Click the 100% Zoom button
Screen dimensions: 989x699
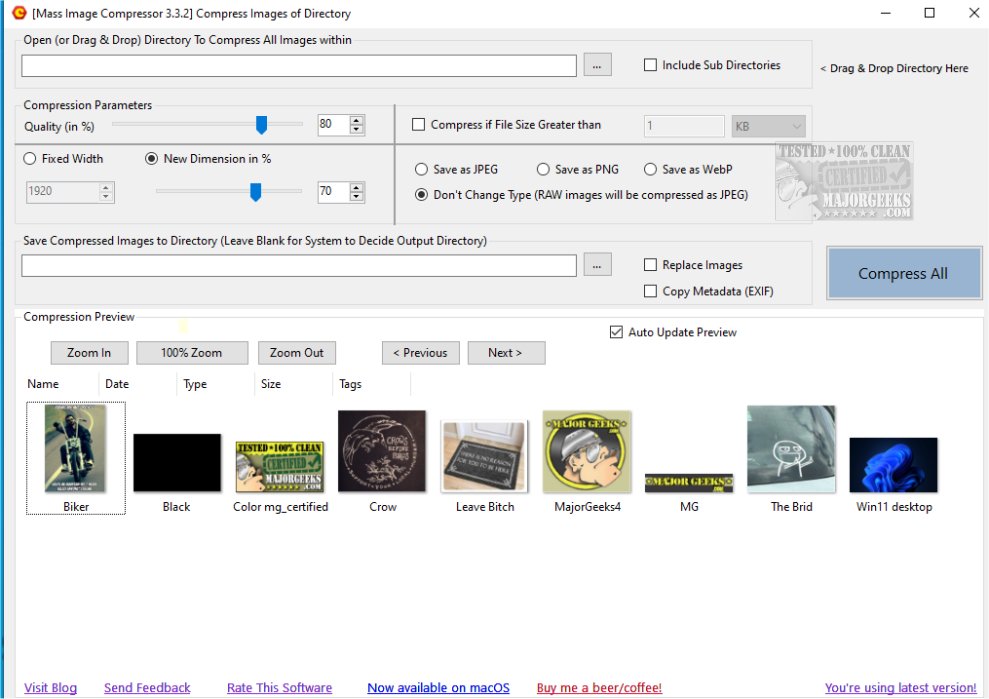(192, 353)
